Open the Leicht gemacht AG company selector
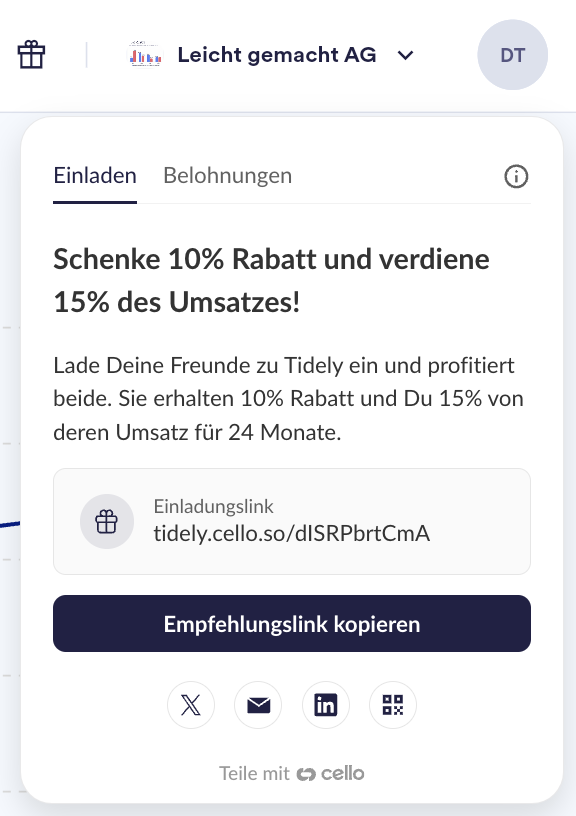This screenshot has width=576, height=816. tap(271, 55)
